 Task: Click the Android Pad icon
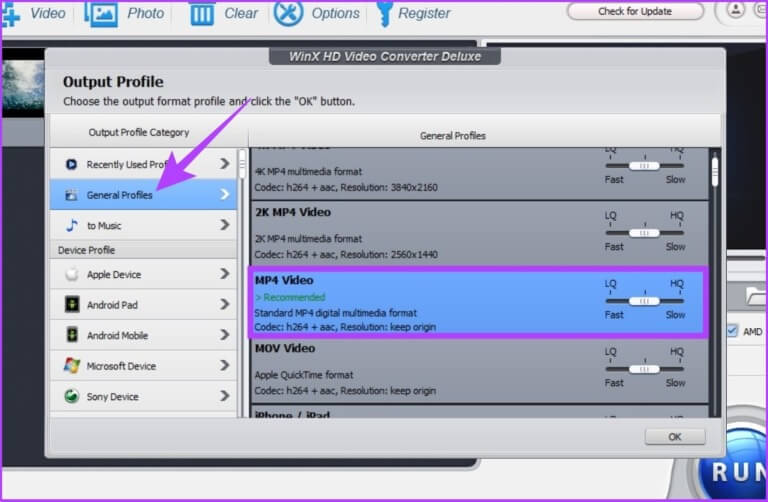tap(72, 305)
